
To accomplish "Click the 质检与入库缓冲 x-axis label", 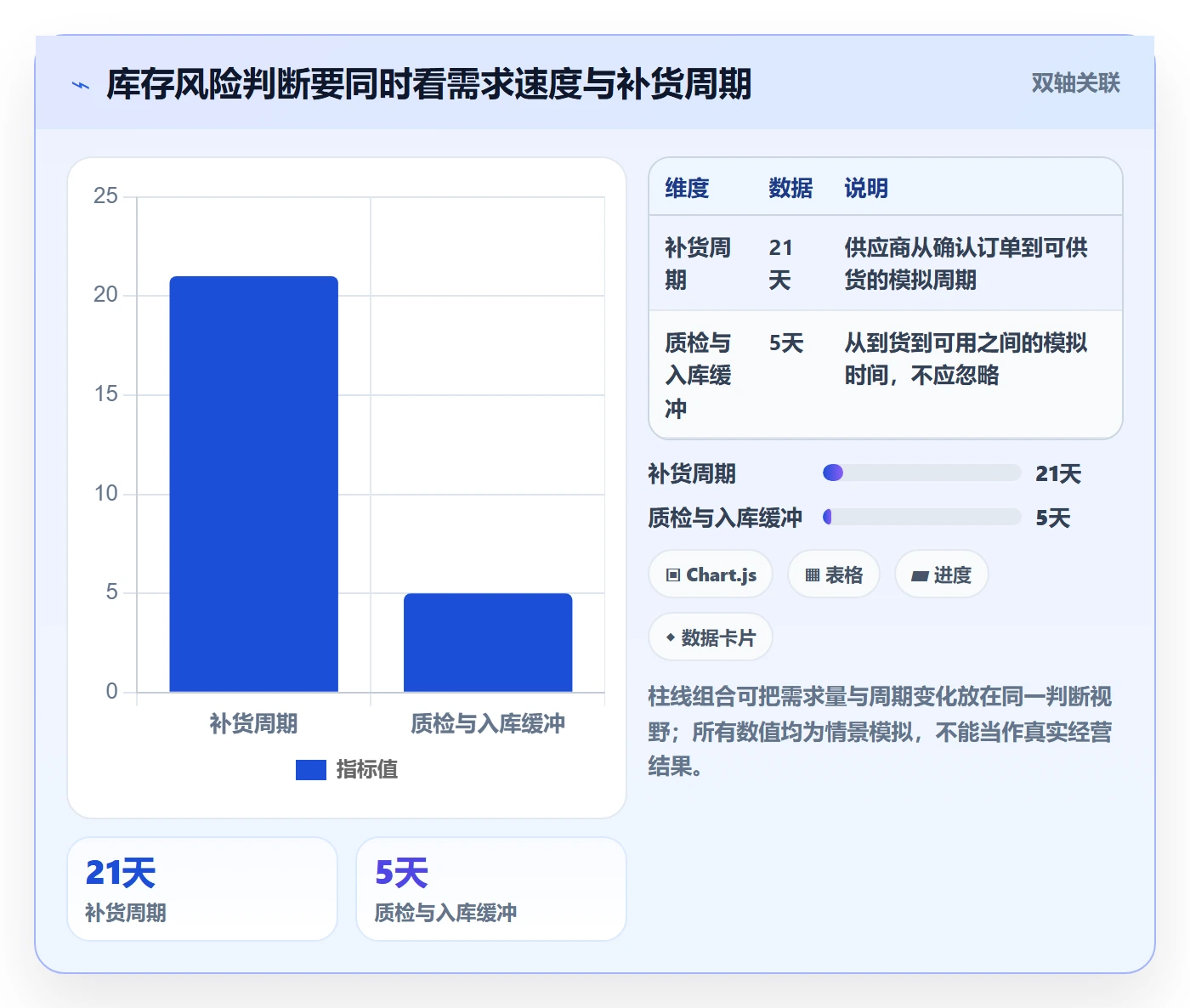I will coord(488,723).
